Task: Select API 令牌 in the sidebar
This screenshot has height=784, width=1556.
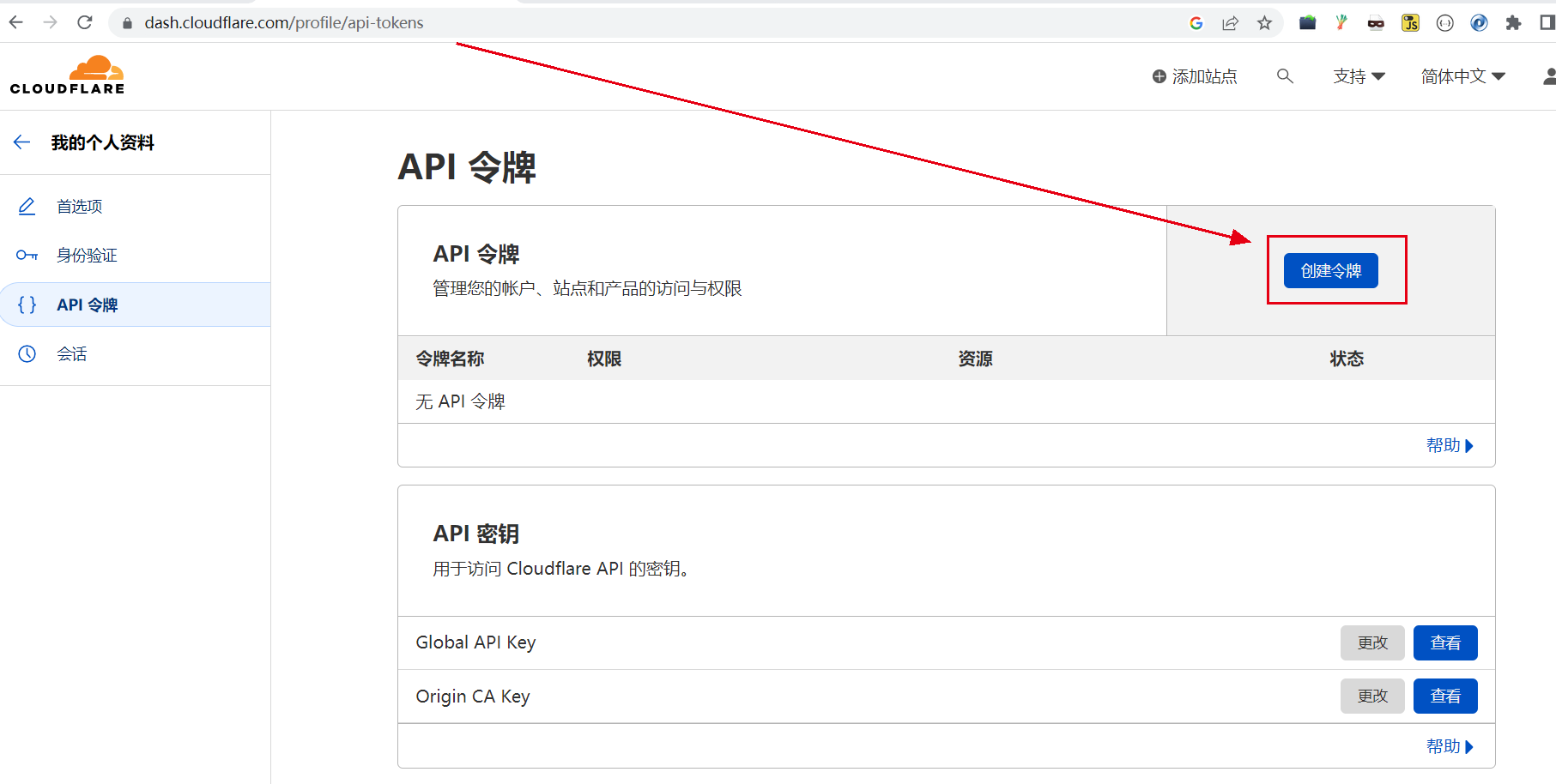Action: pos(136,305)
